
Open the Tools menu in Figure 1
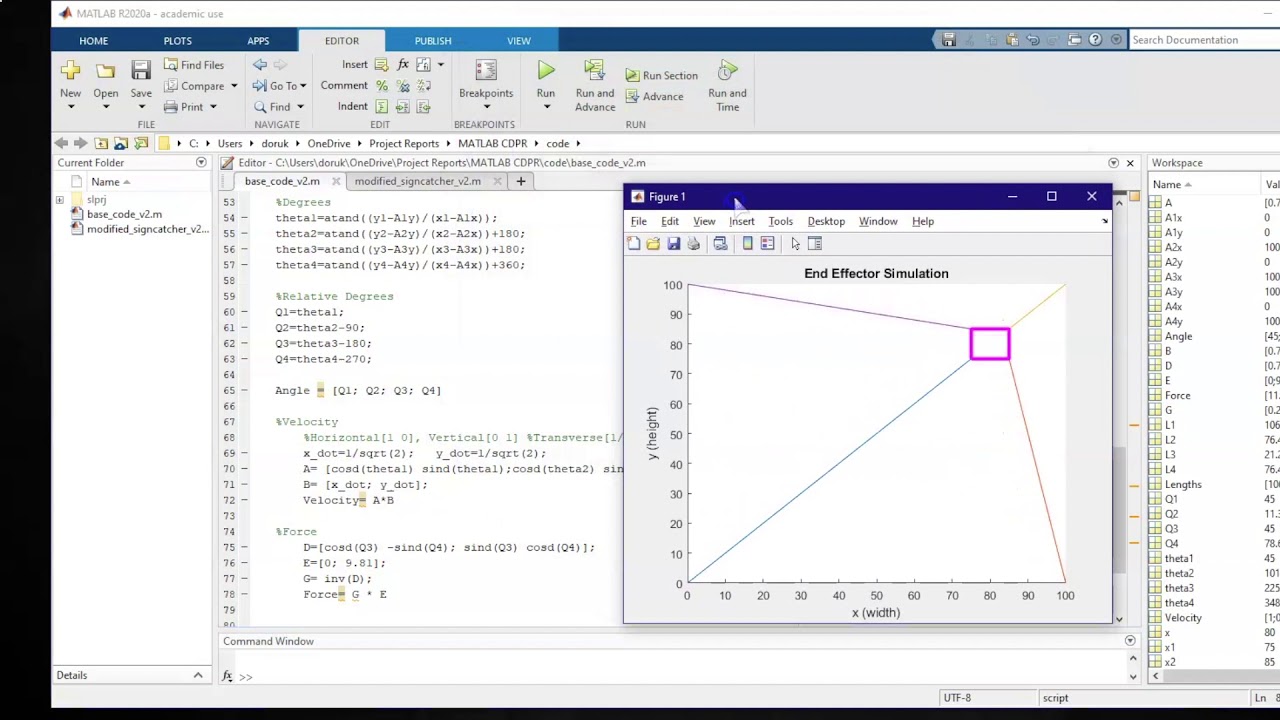click(780, 221)
